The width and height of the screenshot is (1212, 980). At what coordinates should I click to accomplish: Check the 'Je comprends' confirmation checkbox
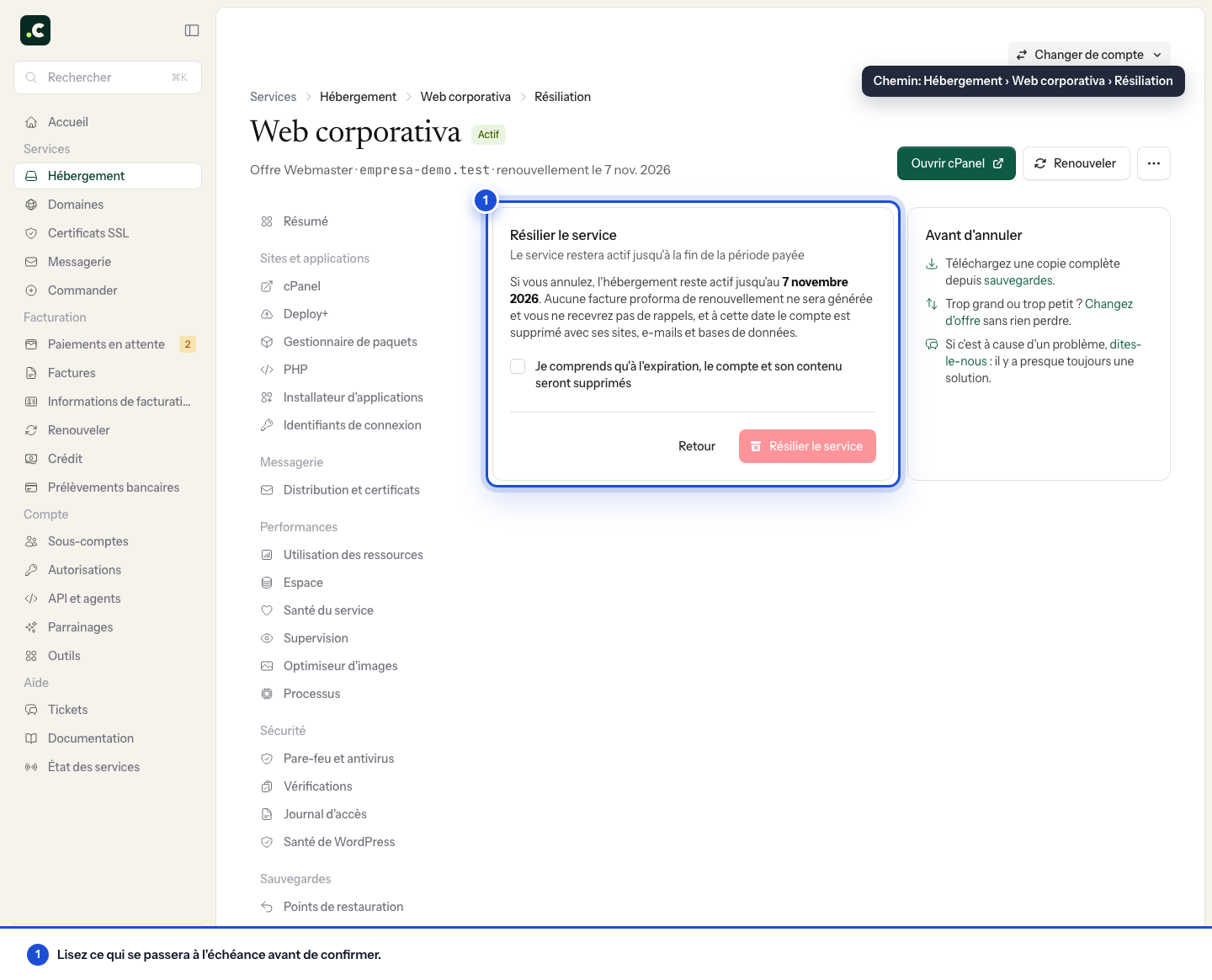pyautogui.click(x=518, y=366)
